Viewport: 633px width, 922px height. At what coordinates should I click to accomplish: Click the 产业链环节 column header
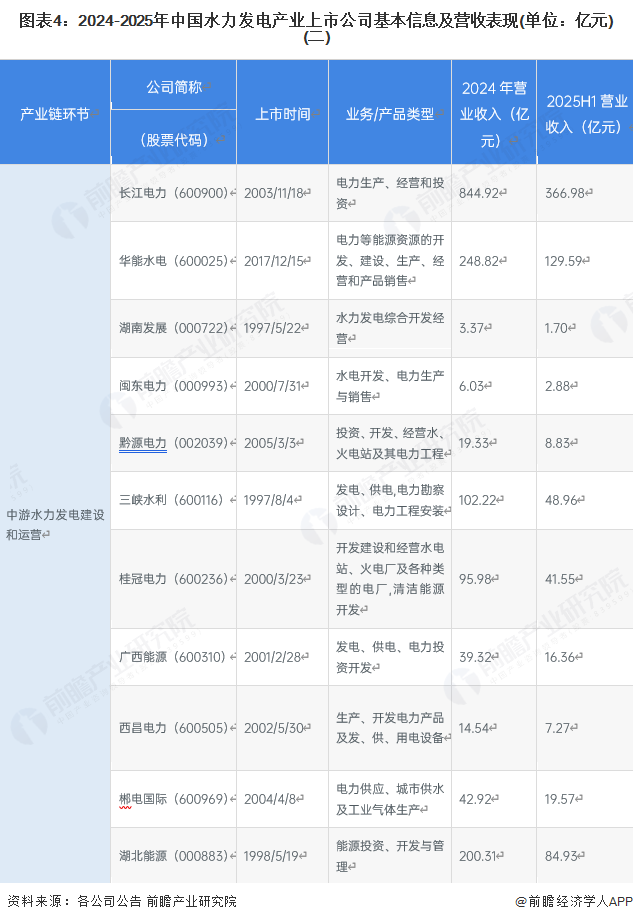[x=55, y=113]
